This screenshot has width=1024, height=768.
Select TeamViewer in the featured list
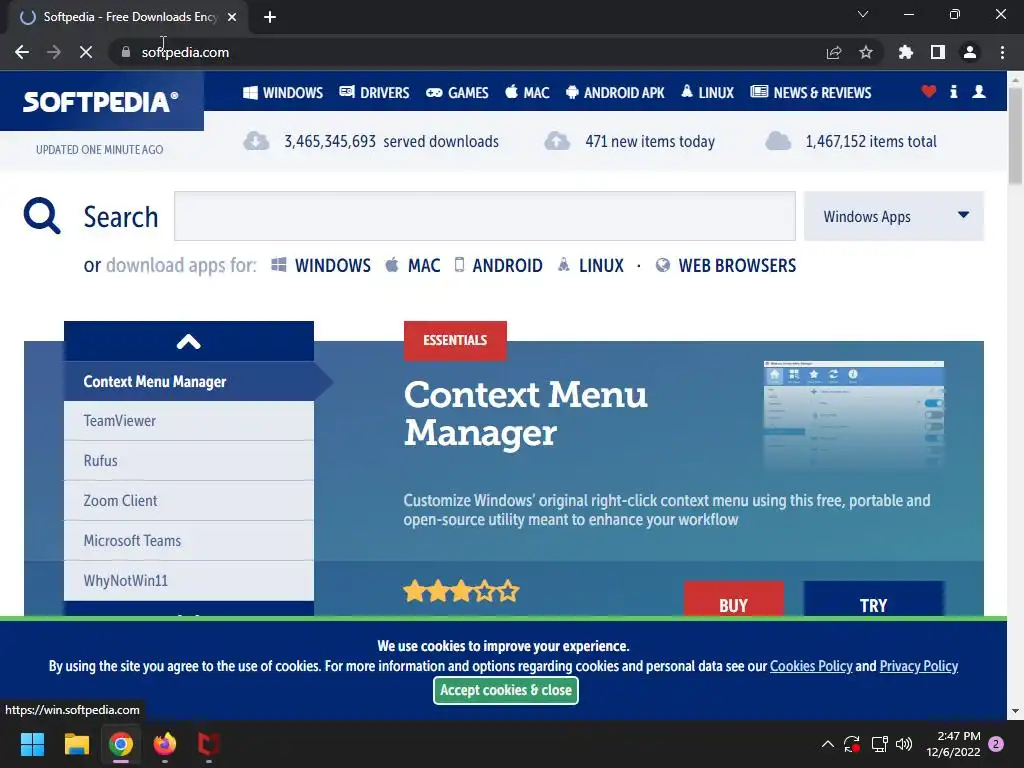[189, 421]
